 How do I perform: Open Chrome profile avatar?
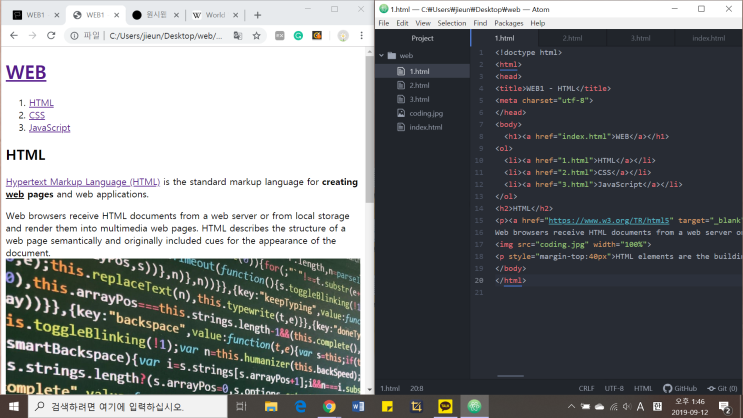pyautogui.click(x=343, y=36)
